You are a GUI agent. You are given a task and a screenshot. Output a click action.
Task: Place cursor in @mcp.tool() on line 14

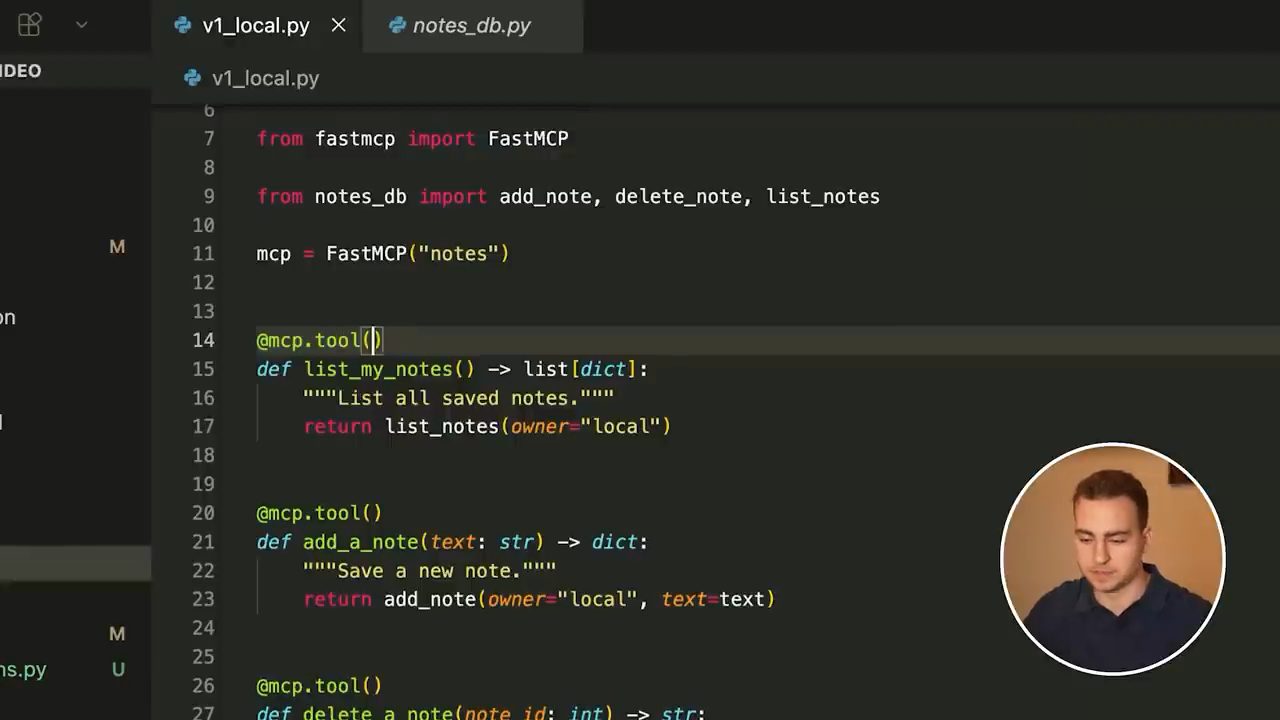tap(319, 340)
